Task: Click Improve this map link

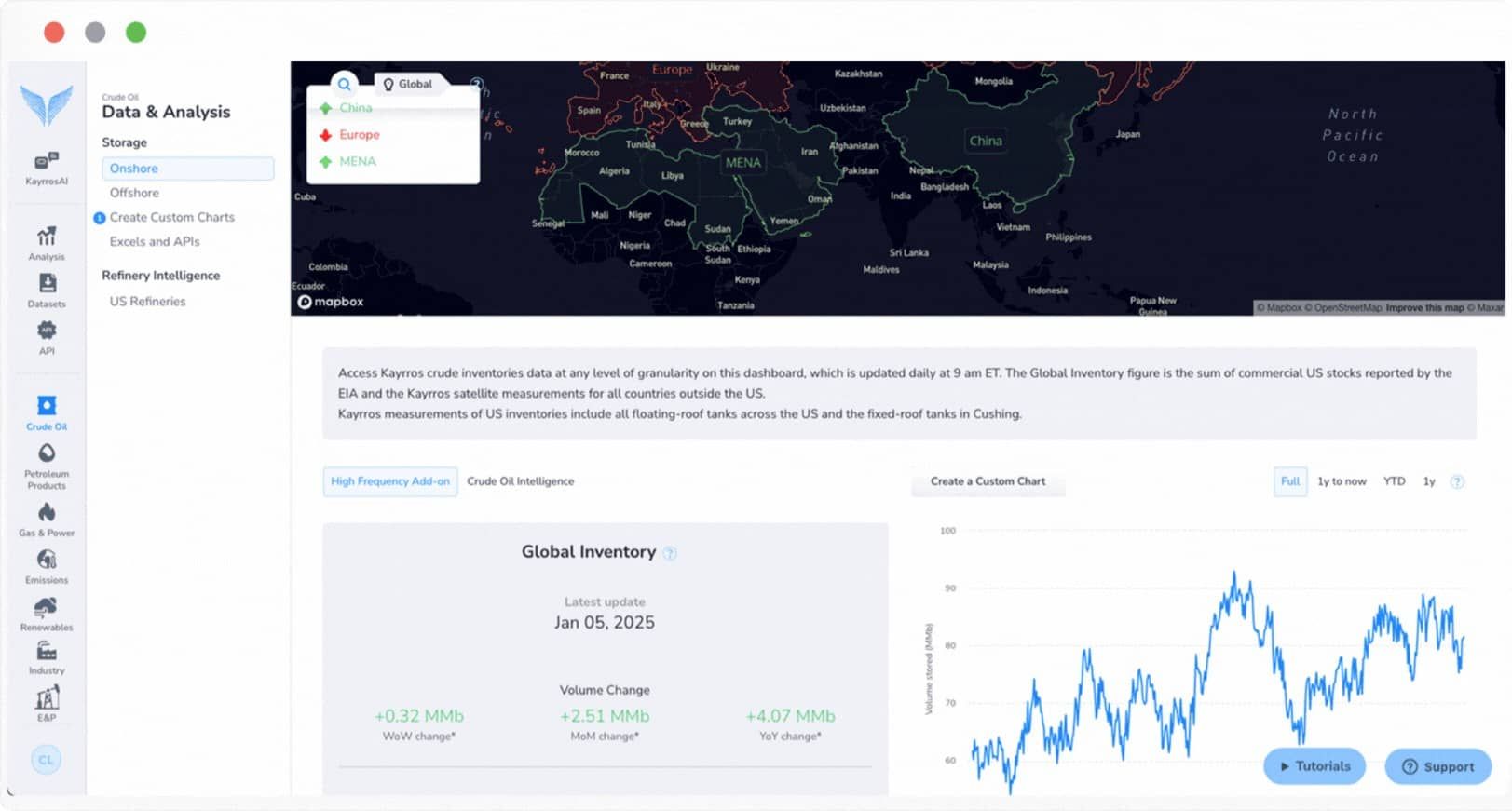Action: click(x=1424, y=307)
